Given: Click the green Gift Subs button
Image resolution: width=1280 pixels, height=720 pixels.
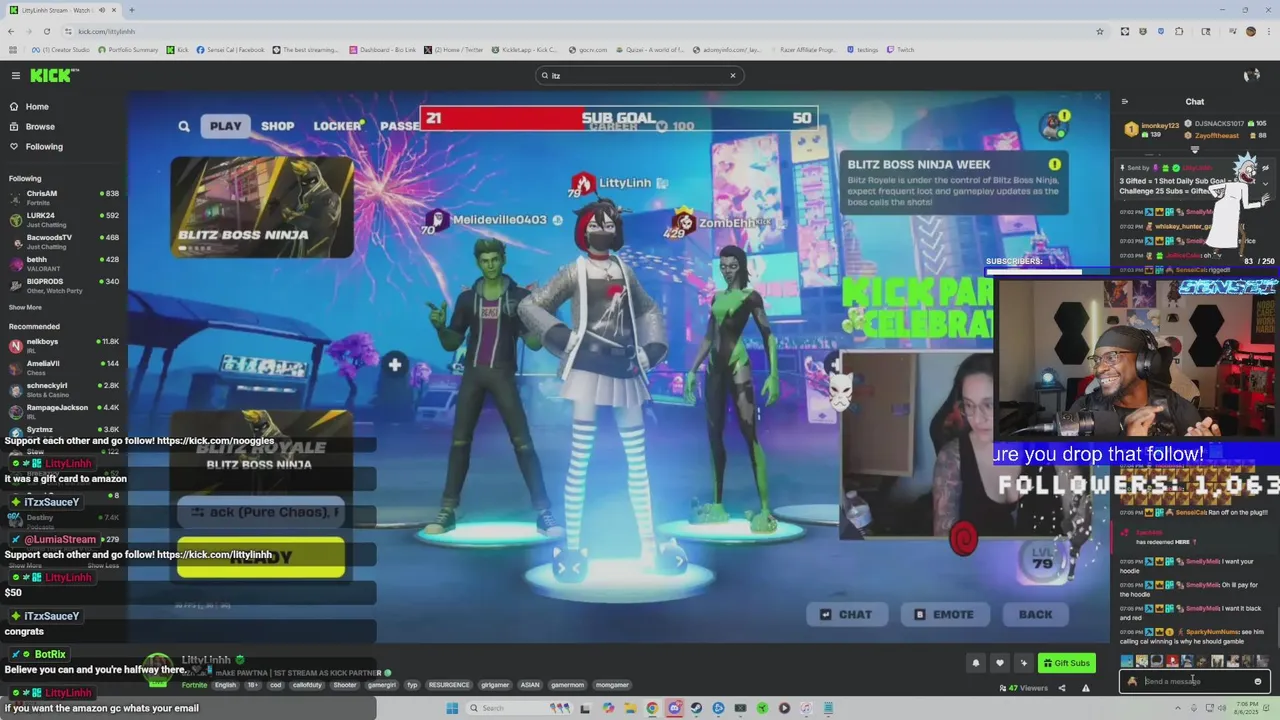Looking at the screenshot, I should (x=1067, y=663).
